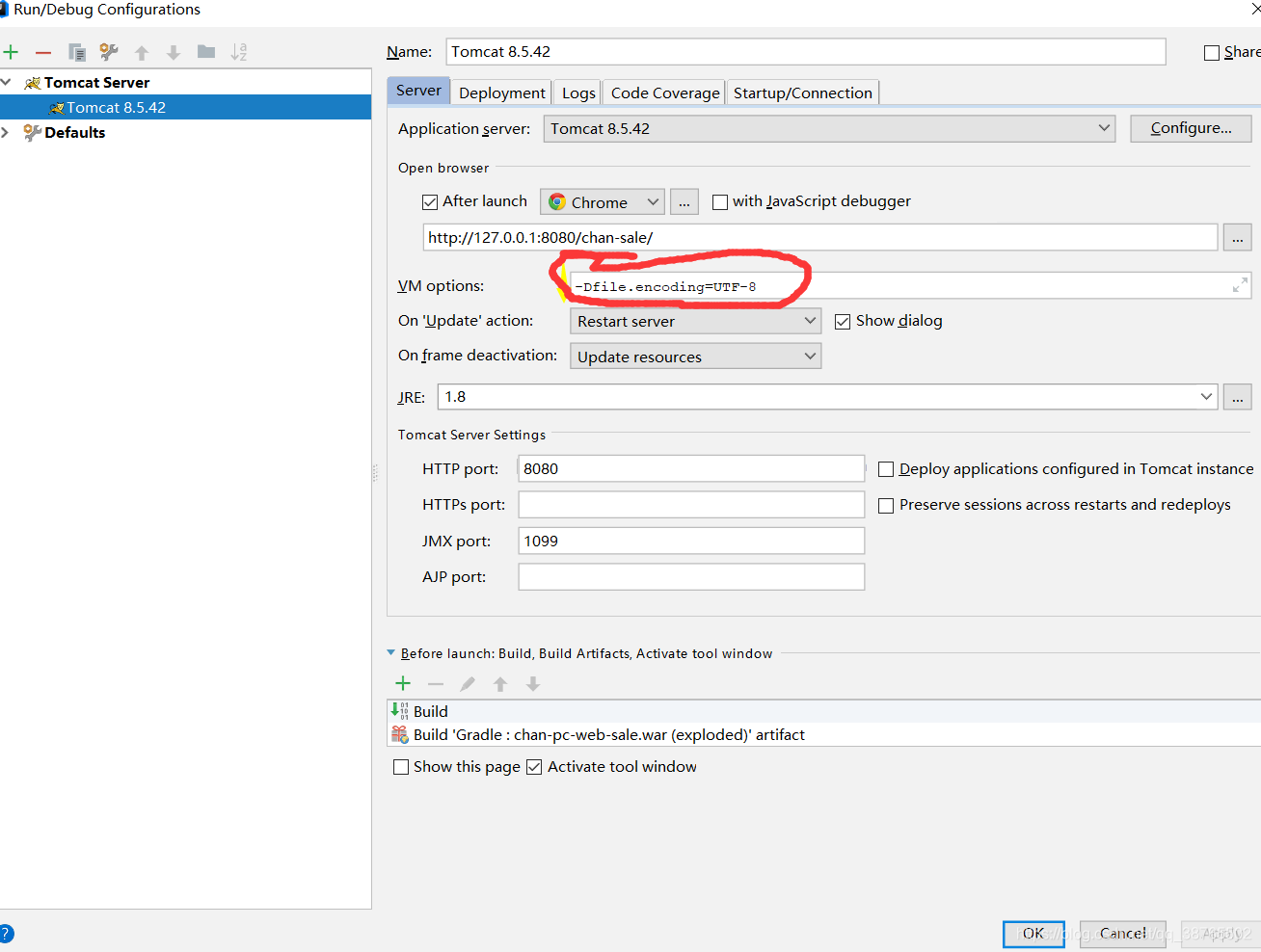Click the OK button

tap(1033, 934)
